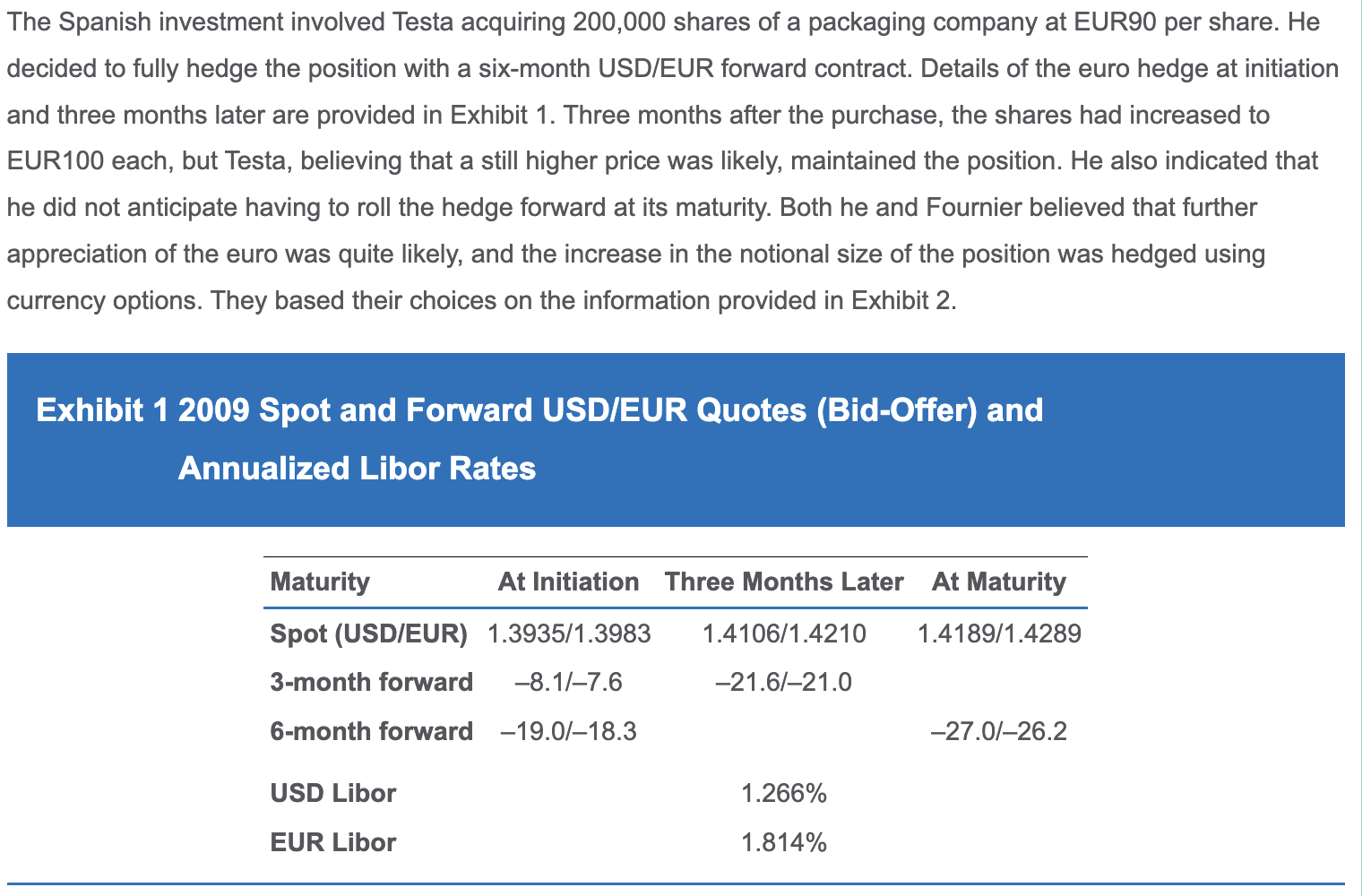Click the At Initiation column header
Viewport: 1371px width, 896px height.
pyautogui.click(x=569, y=582)
